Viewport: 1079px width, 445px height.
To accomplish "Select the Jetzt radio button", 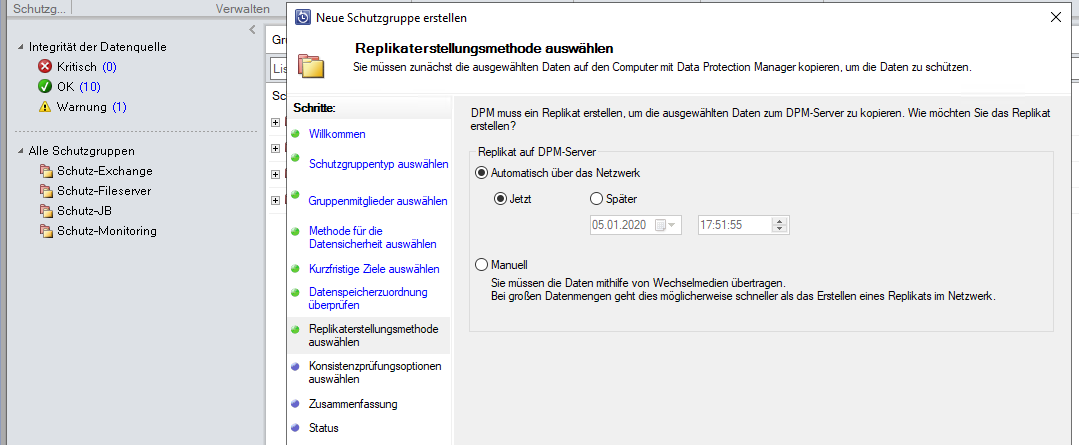I will (500, 199).
